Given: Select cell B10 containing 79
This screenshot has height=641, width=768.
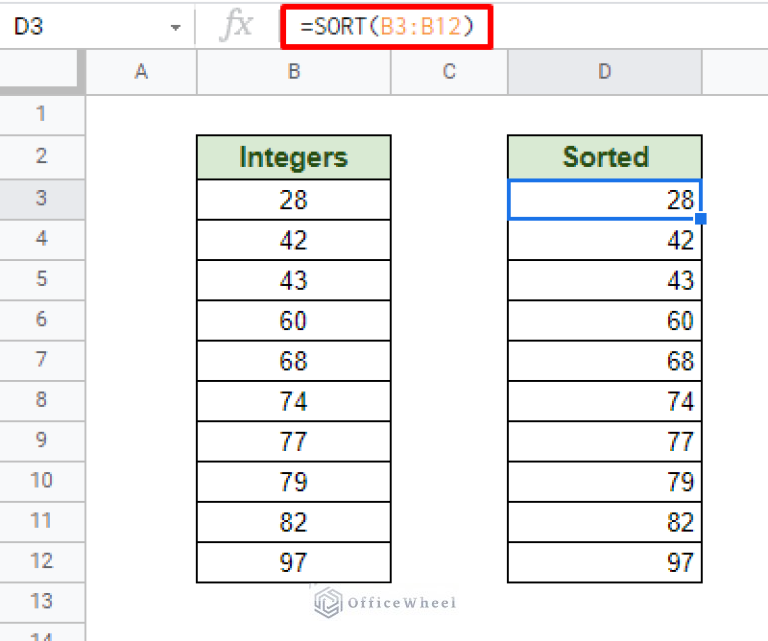Looking at the screenshot, I should tap(294, 482).
